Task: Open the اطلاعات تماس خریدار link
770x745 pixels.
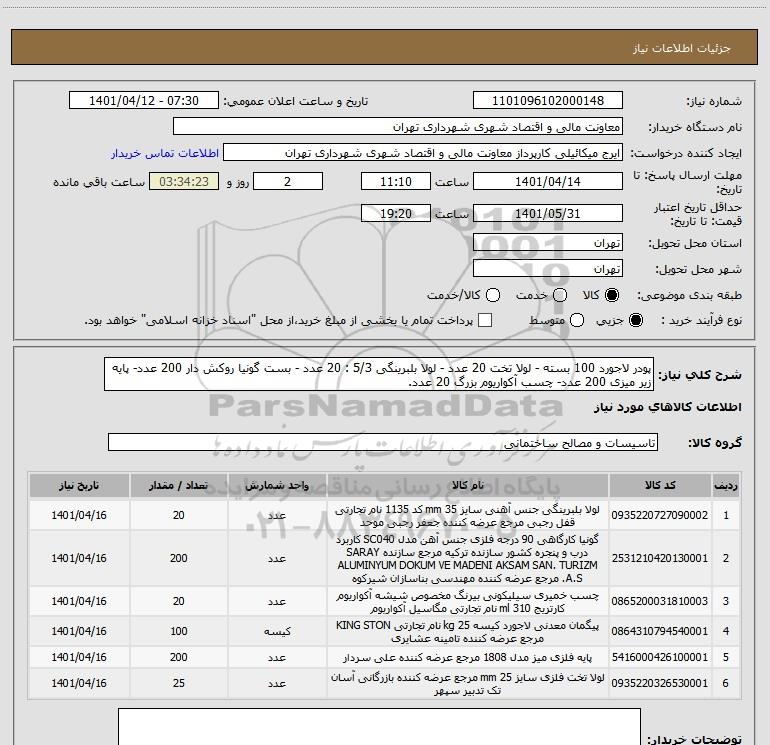Action: pos(165,153)
